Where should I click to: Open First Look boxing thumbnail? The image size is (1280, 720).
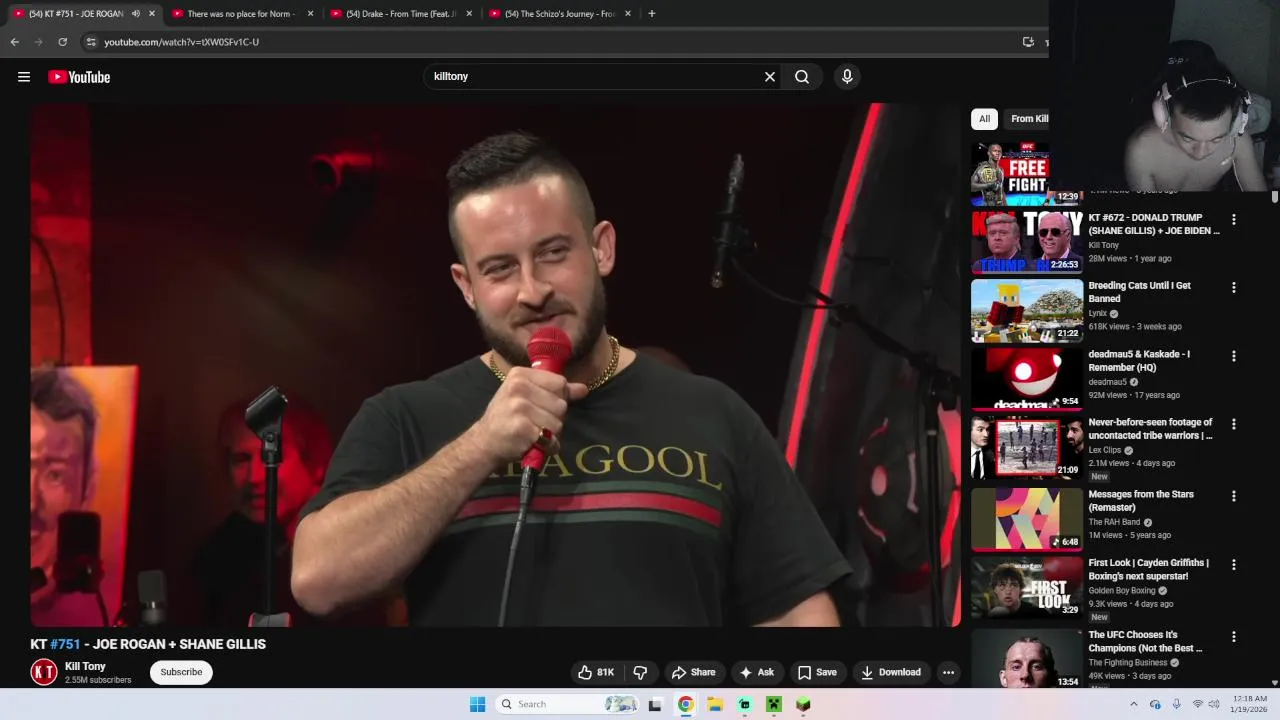tap(1027, 587)
